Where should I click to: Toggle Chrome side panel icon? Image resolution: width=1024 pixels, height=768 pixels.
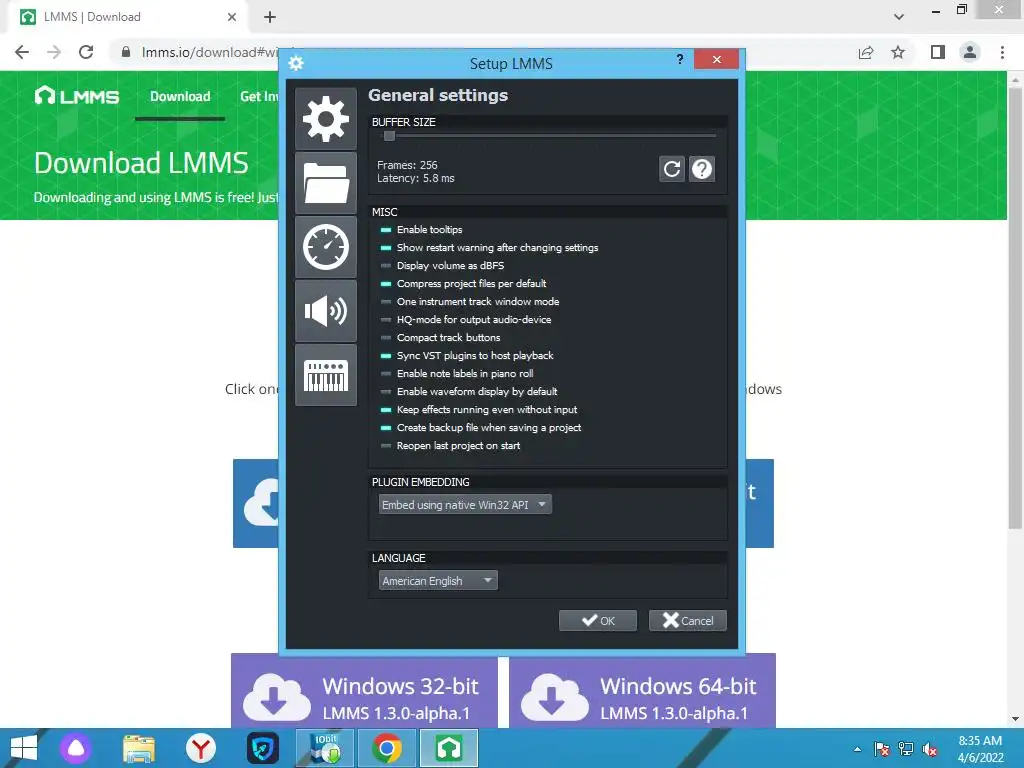pyautogui.click(x=938, y=52)
